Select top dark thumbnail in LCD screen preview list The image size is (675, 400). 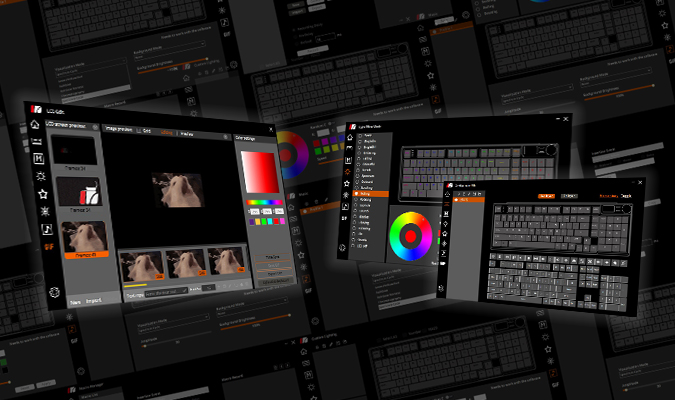(x=74, y=149)
